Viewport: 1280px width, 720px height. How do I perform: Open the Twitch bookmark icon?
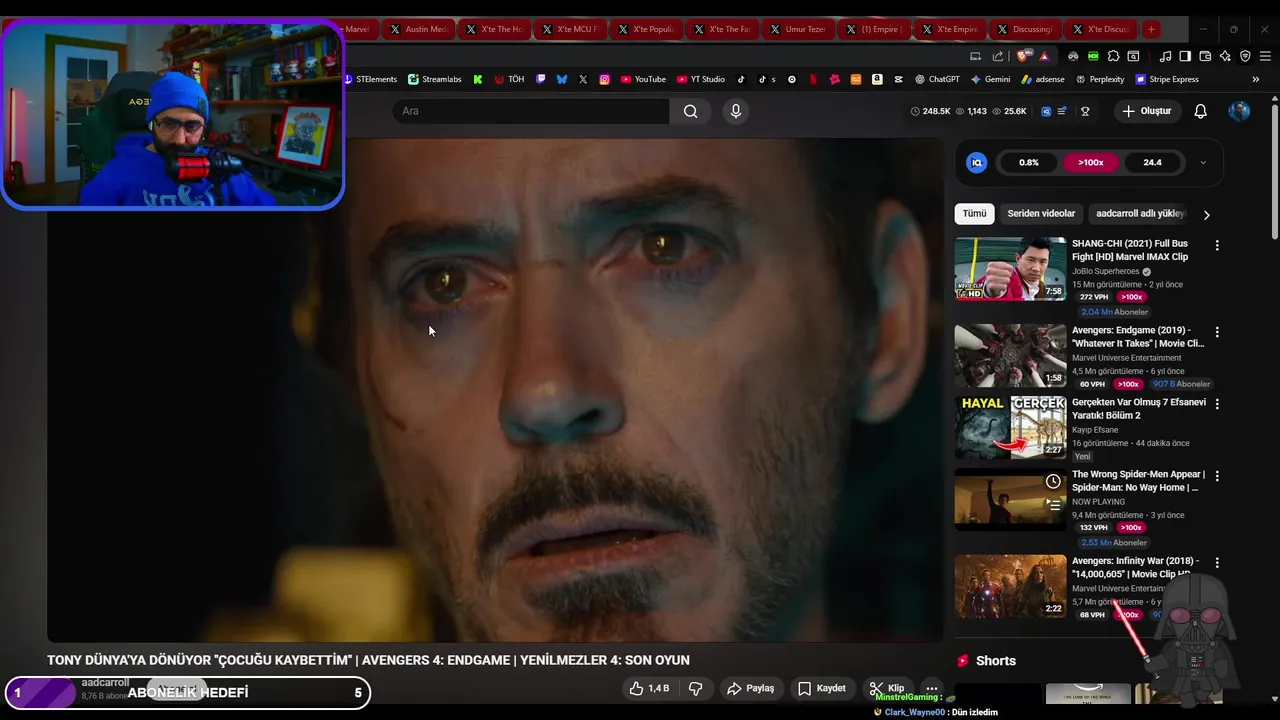[541, 79]
